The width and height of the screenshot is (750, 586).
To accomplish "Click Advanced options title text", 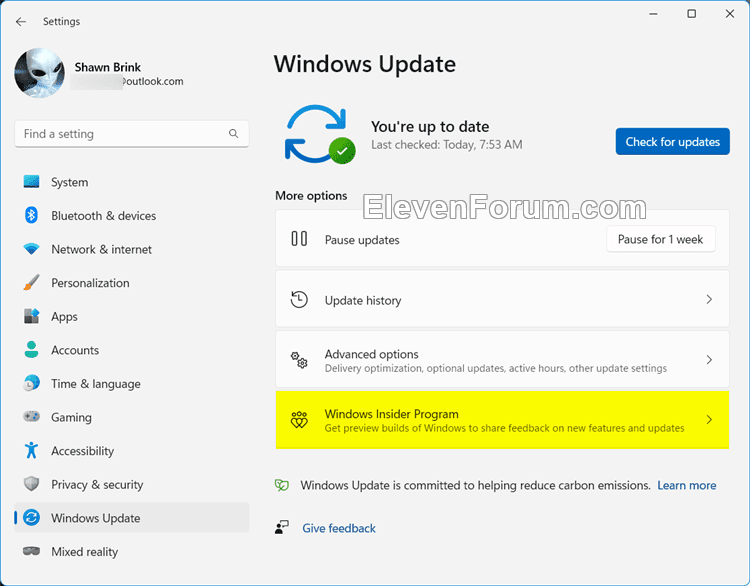I will pos(372,354).
